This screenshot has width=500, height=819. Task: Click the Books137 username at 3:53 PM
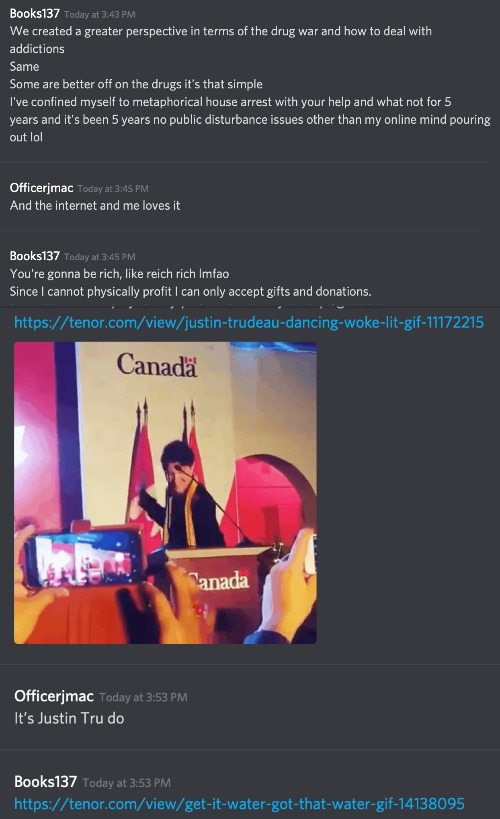tap(45, 781)
